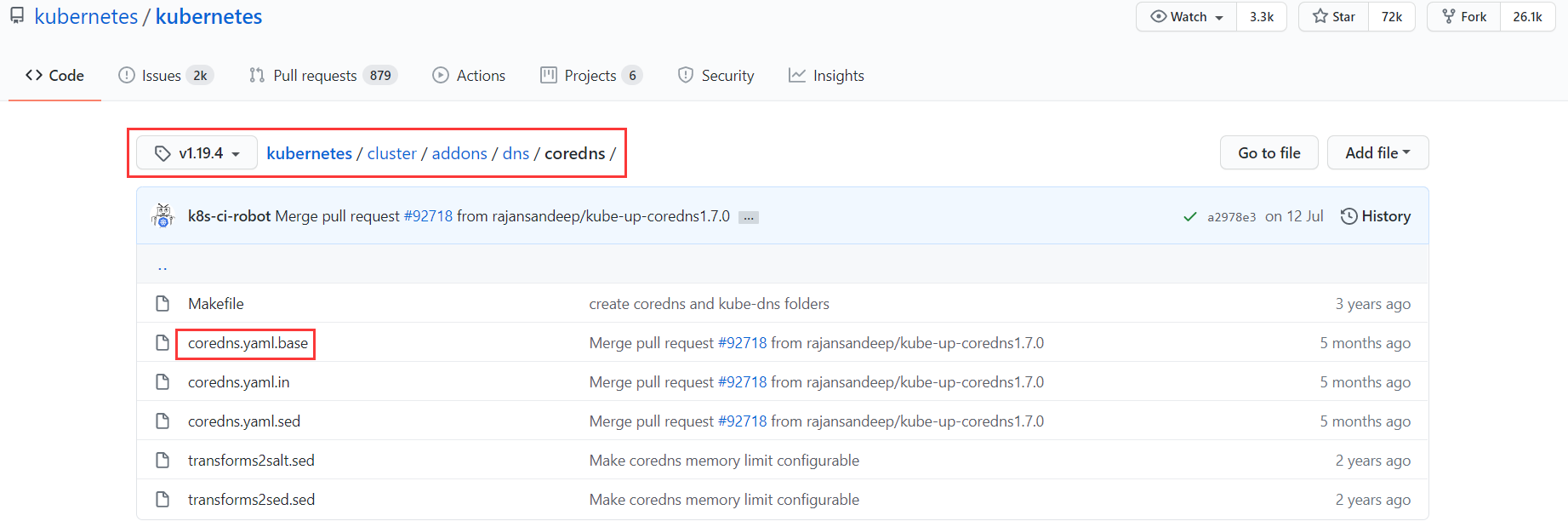Switch to the Insights tab
Screen dimensions: 1568x527
826,75
